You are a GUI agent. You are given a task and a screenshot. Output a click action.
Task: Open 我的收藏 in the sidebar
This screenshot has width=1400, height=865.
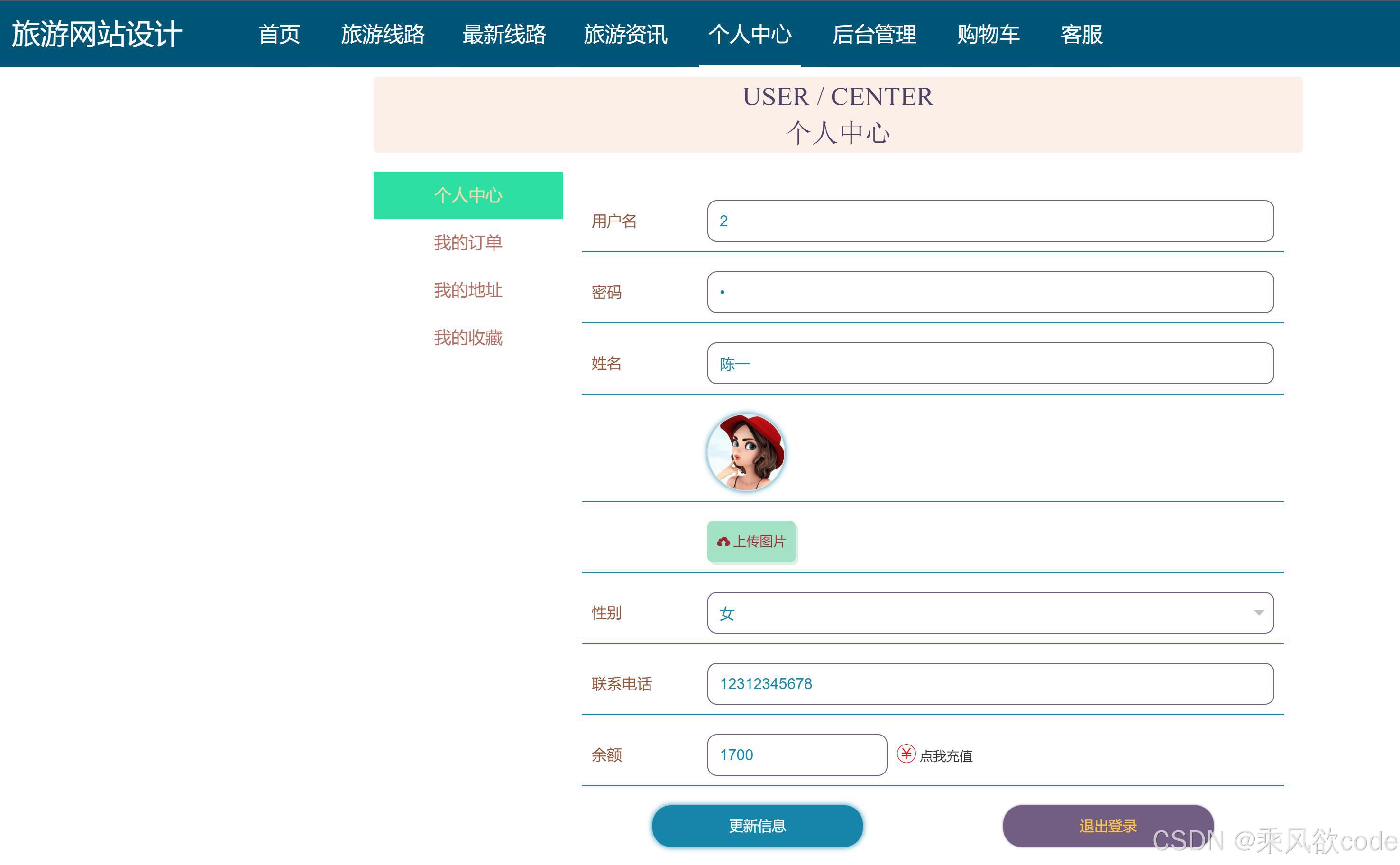pos(468,338)
